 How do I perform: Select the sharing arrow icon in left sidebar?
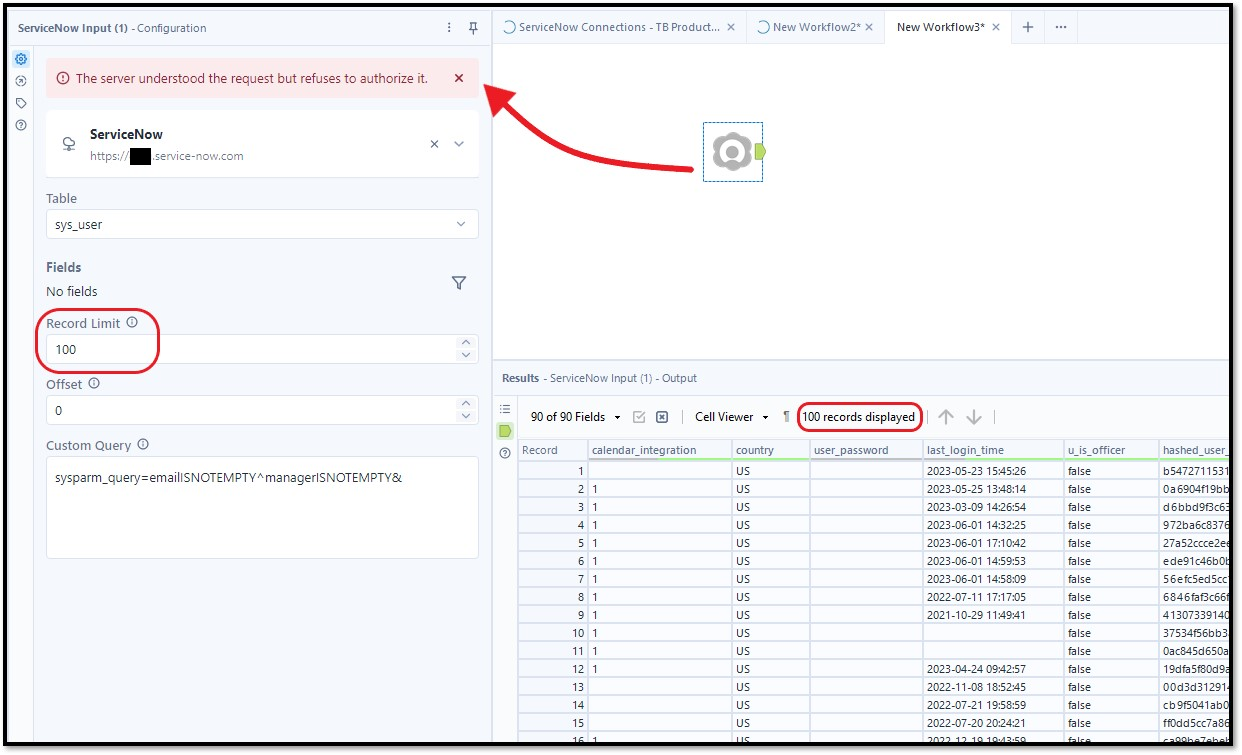pos(20,81)
